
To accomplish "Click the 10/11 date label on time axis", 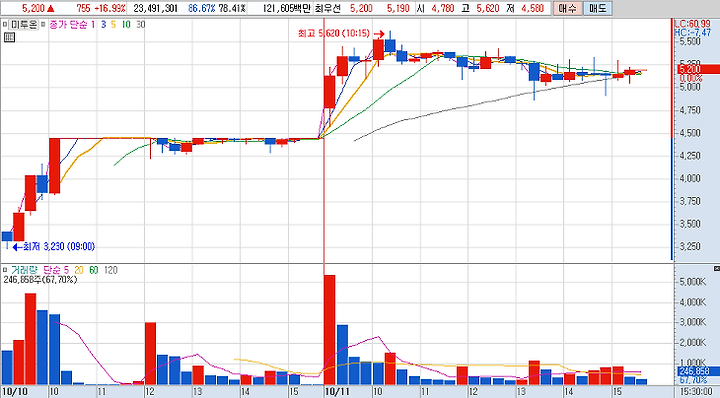I will pyautogui.click(x=337, y=392).
